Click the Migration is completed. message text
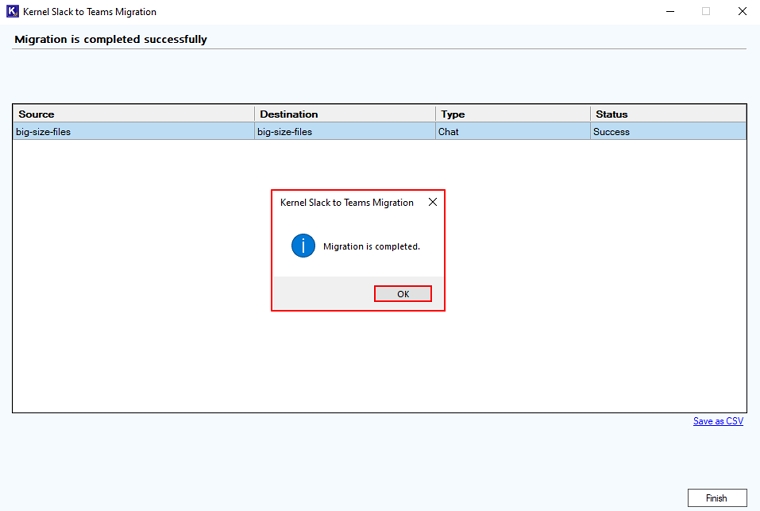760x511 pixels. point(371,246)
